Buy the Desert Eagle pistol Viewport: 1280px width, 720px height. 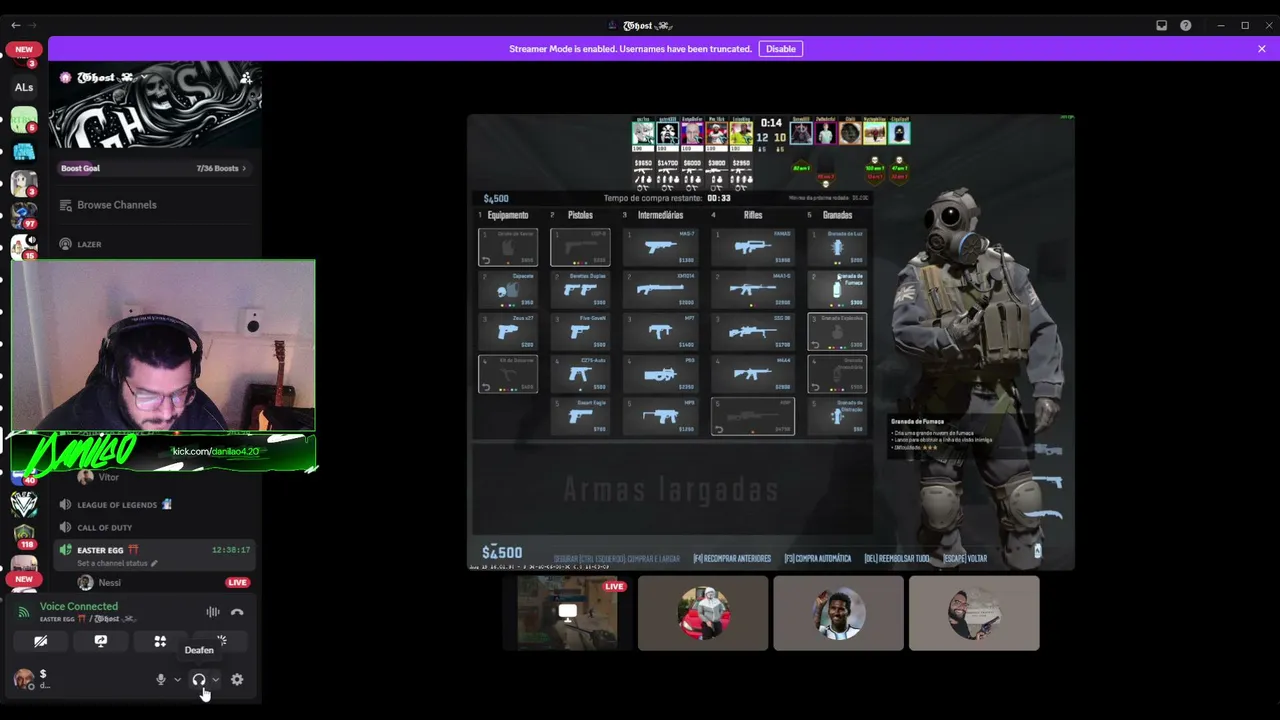coord(580,416)
